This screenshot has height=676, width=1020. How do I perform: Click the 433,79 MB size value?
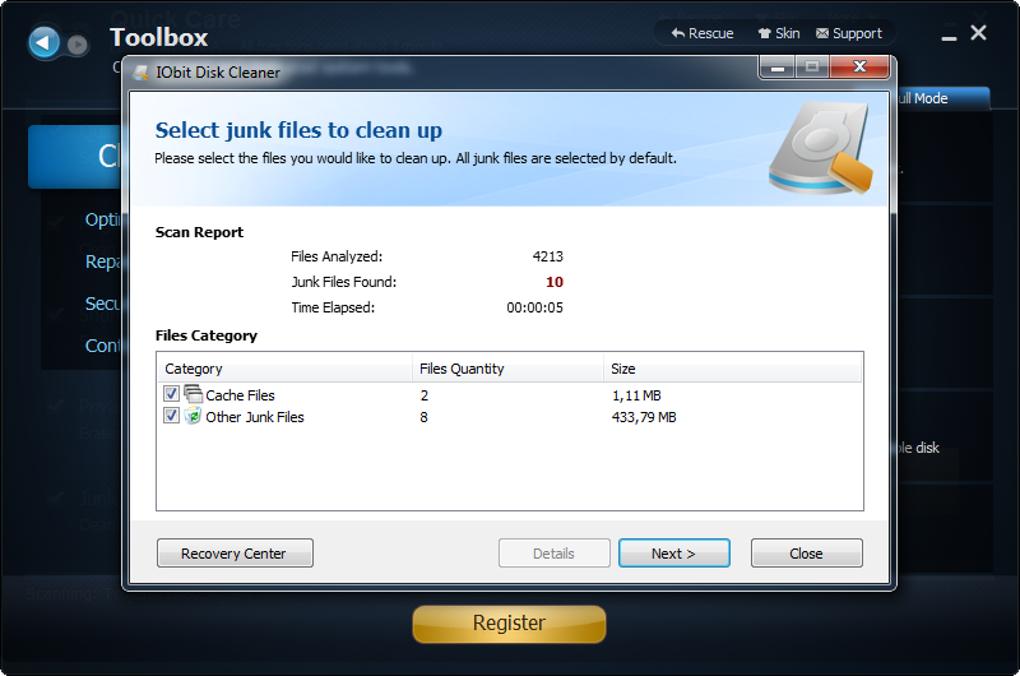tap(644, 417)
